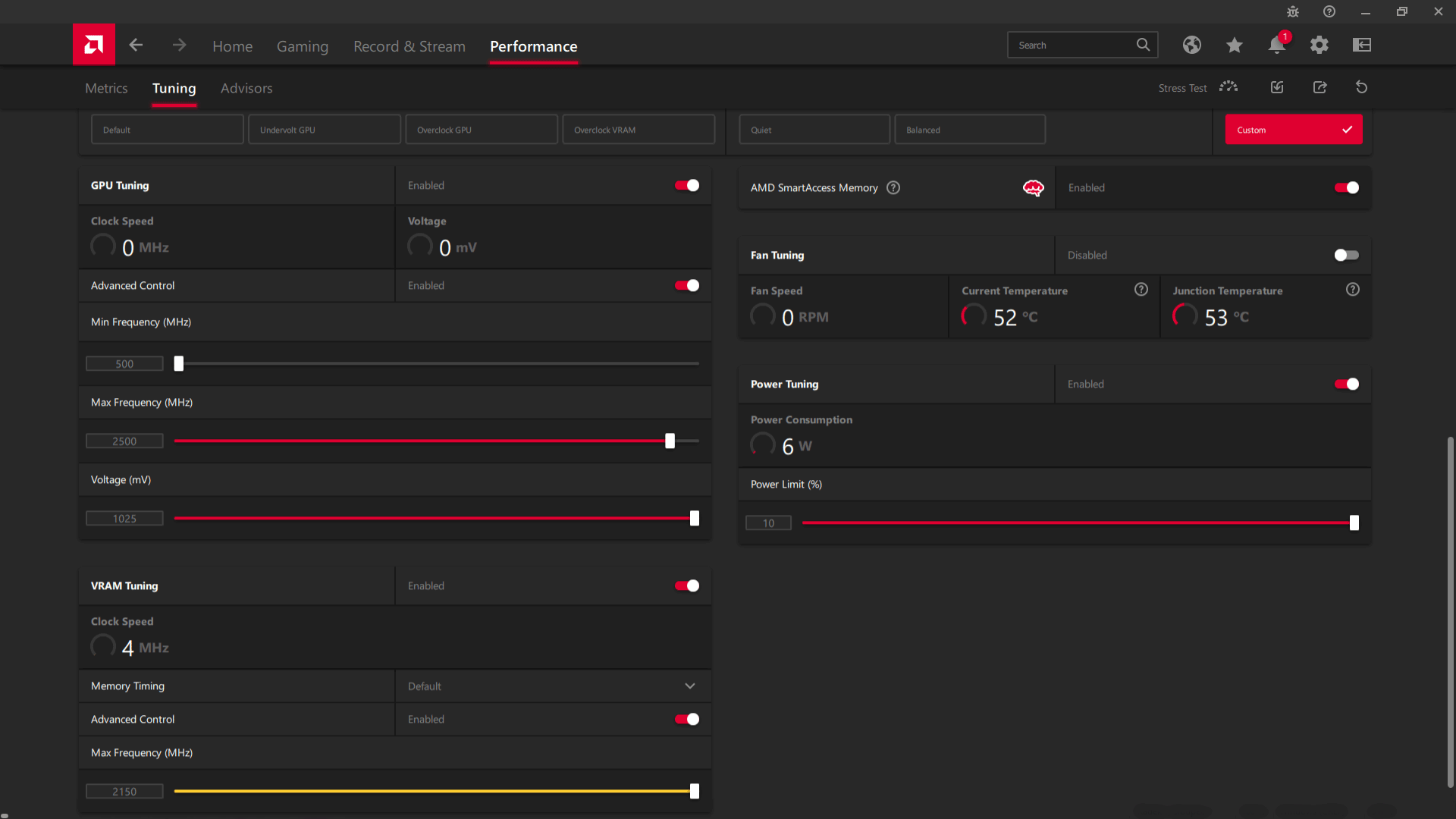Toggle GPU Tuning switch
Screen dimensions: 1456x819
point(687,186)
